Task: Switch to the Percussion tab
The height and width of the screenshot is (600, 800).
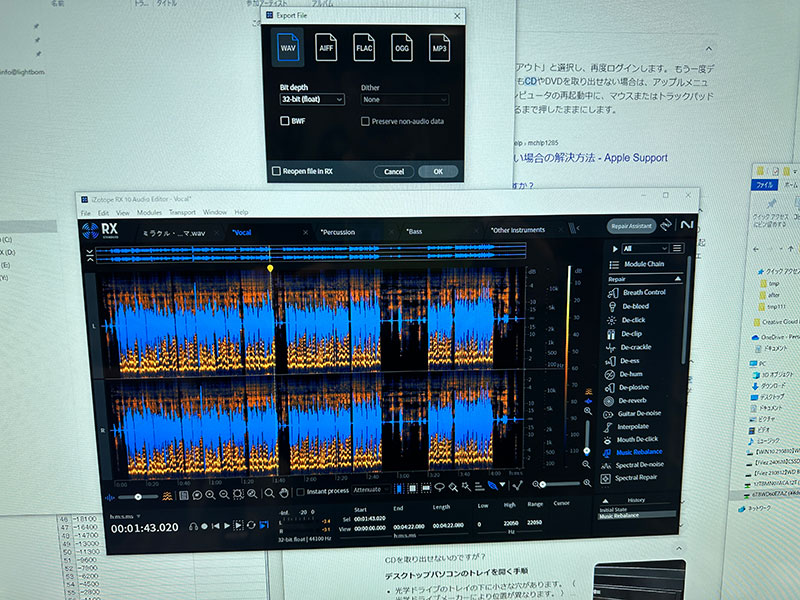Action: click(337, 232)
